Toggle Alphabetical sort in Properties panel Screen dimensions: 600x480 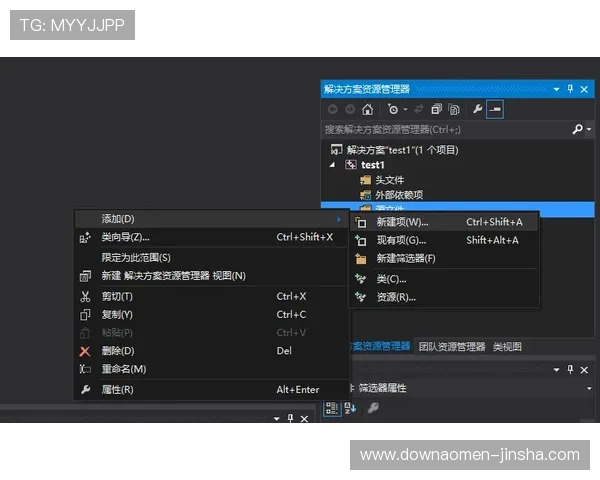pyautogui.click(x=350, y=408)
